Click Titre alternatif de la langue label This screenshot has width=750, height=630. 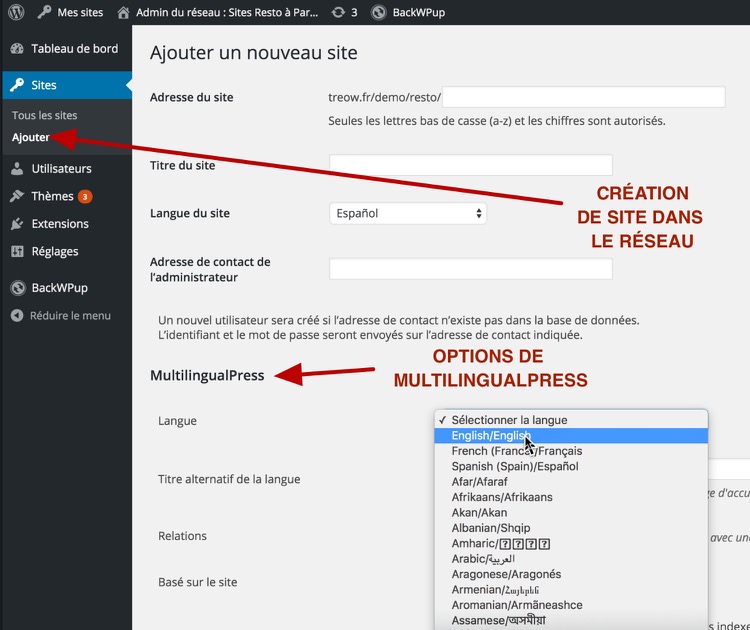coord(229,479)
